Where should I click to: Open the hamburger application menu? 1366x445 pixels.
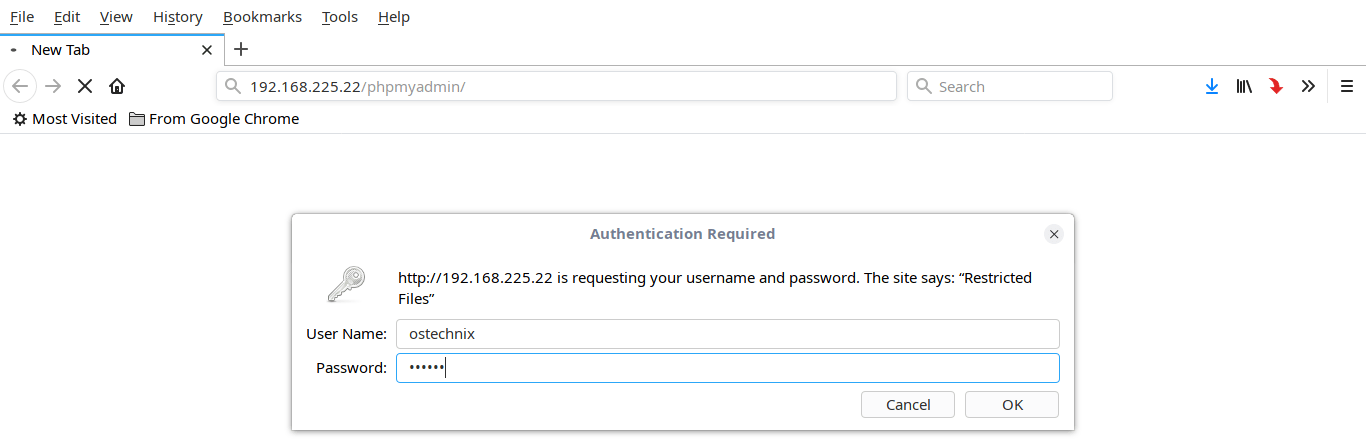(1347, 86)
